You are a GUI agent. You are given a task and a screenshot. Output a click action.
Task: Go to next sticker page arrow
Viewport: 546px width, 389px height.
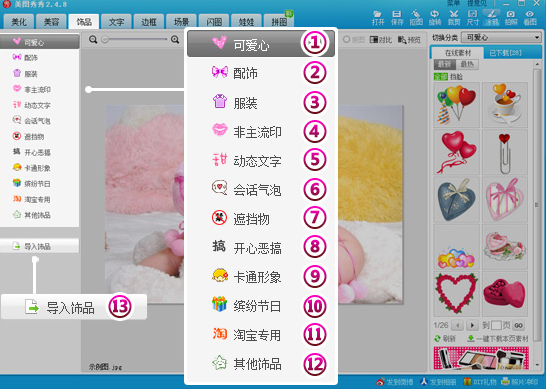coord(472,326)
